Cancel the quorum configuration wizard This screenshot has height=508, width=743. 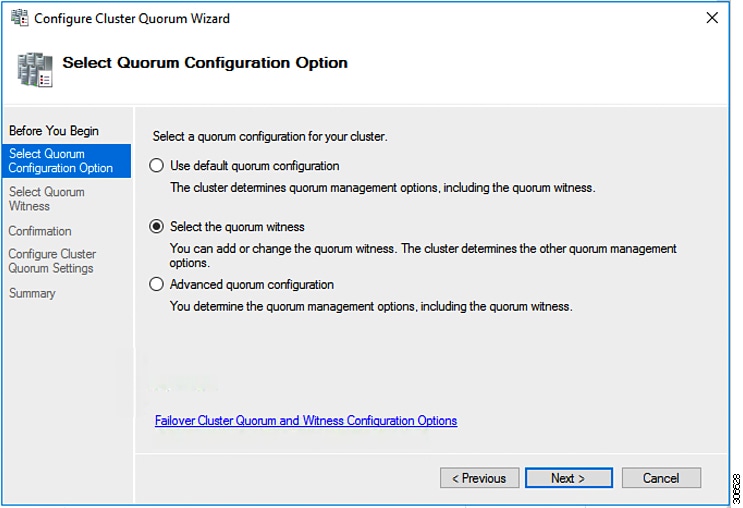660,478
